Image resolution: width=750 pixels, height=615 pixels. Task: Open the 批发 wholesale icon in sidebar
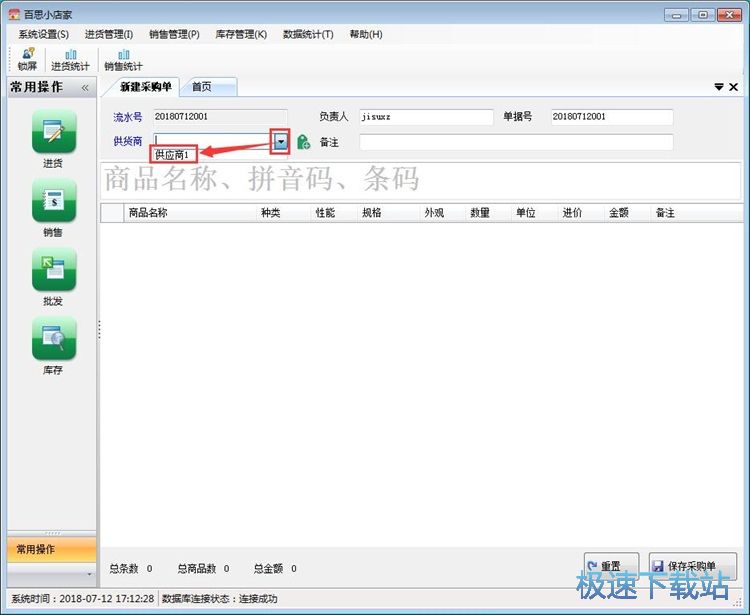pyautogui.click(x=54, y=269)
